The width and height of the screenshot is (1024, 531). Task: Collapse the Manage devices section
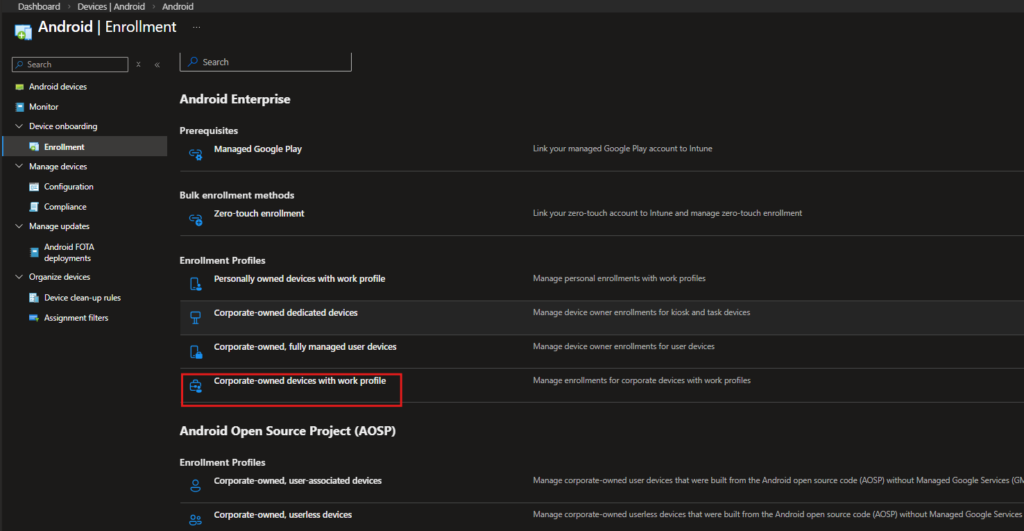click(19, 167)
